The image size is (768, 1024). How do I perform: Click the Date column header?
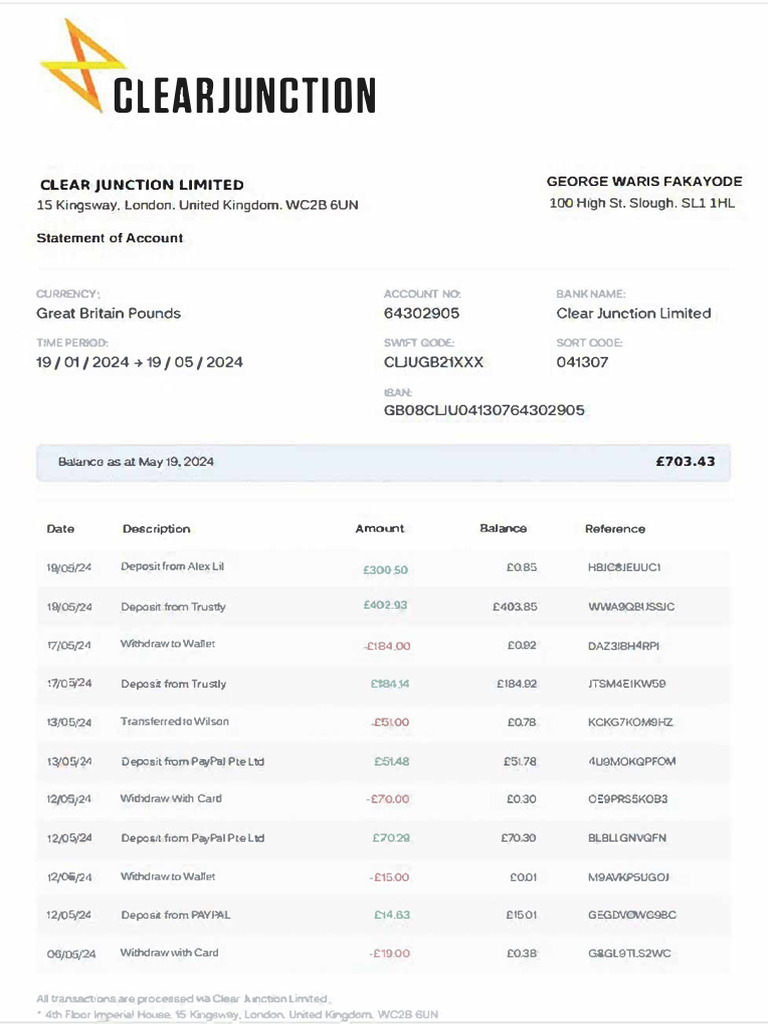tap(60, 529)
